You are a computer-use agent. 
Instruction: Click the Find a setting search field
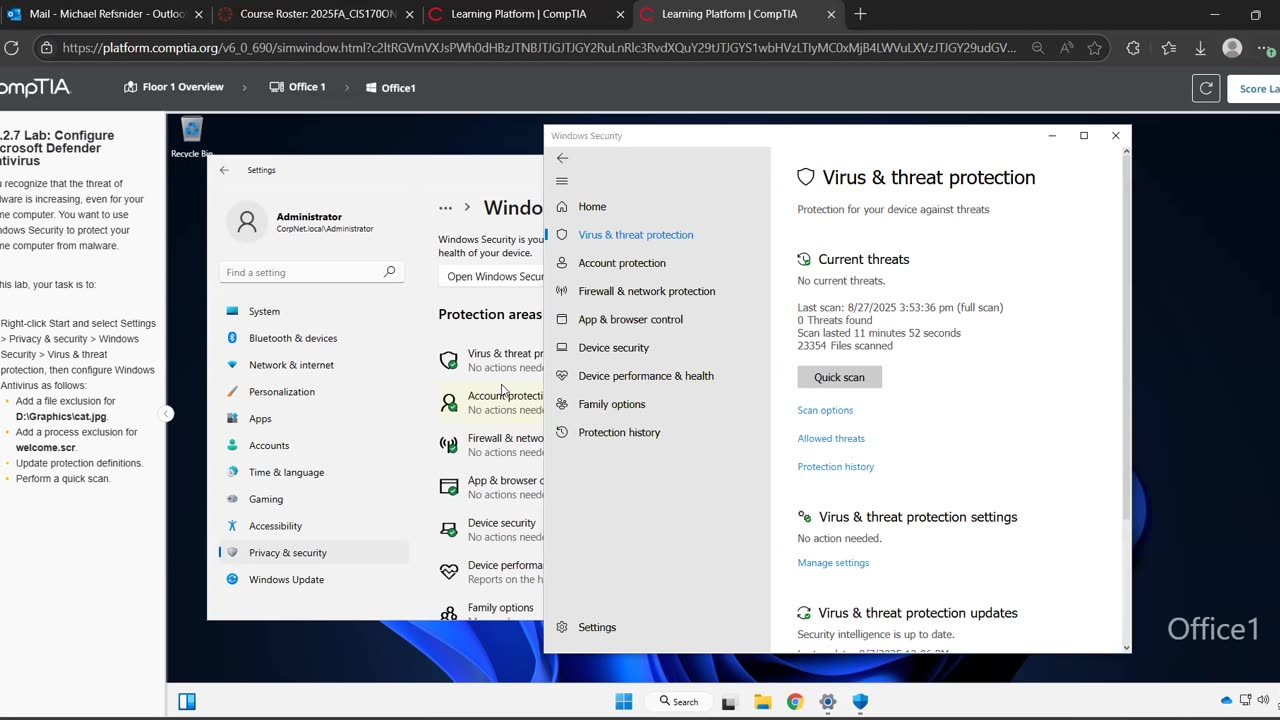(311, 272)
